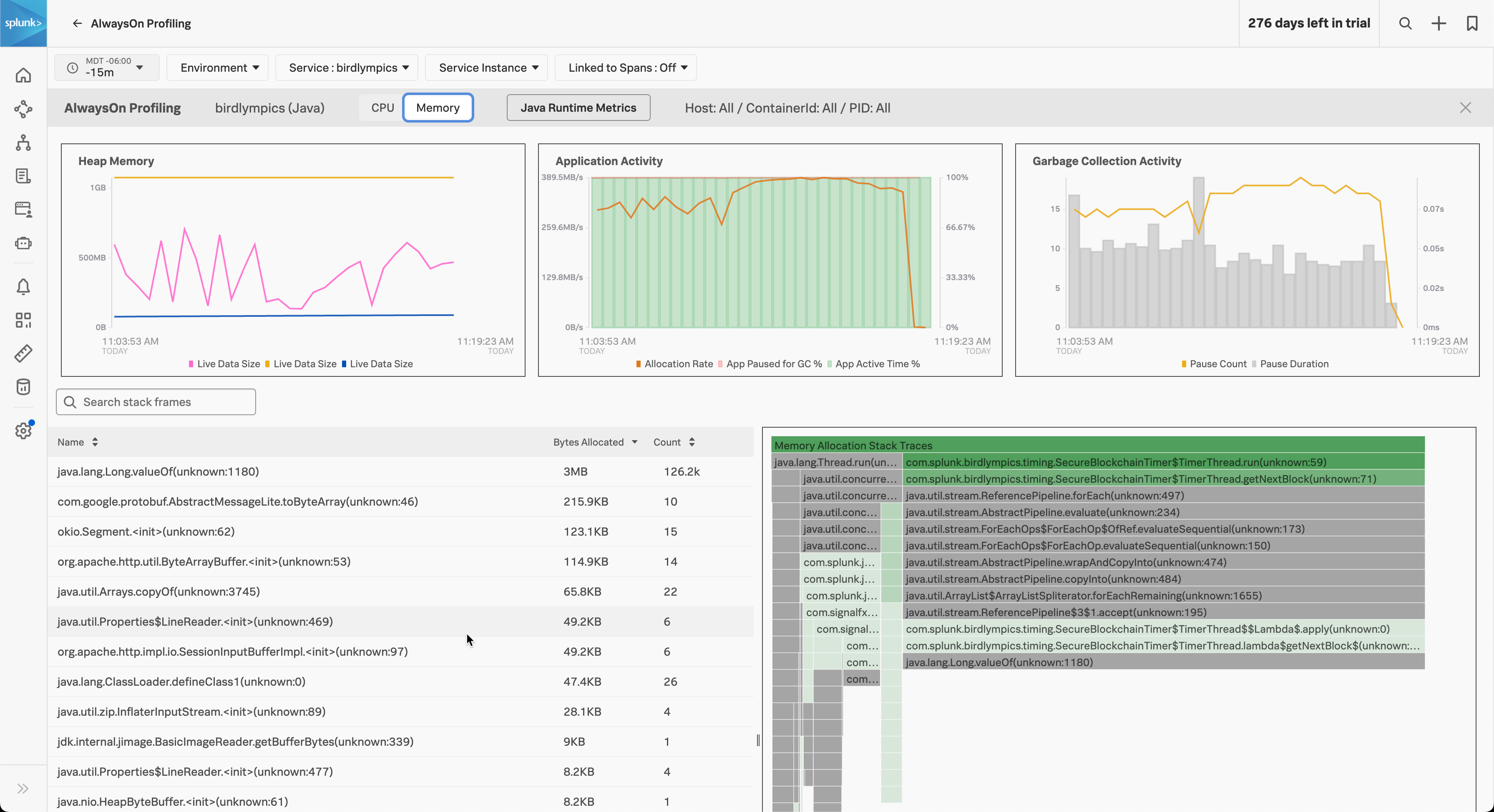Open the Data Management icon in sidebar
This screenshot has width=1494, height=812.
coord(23,386)
